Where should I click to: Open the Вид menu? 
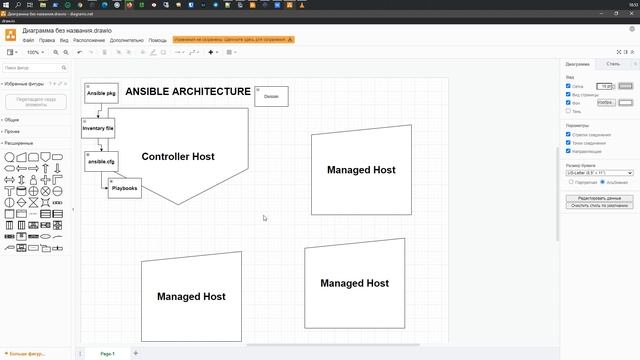[64, 40]
